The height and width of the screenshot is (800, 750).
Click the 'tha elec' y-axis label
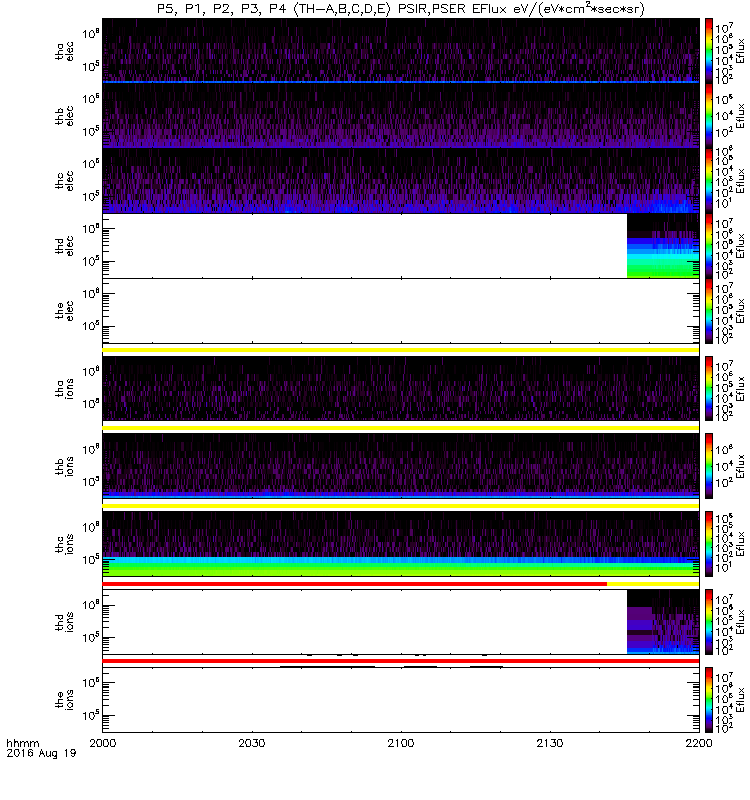[64, 51]
